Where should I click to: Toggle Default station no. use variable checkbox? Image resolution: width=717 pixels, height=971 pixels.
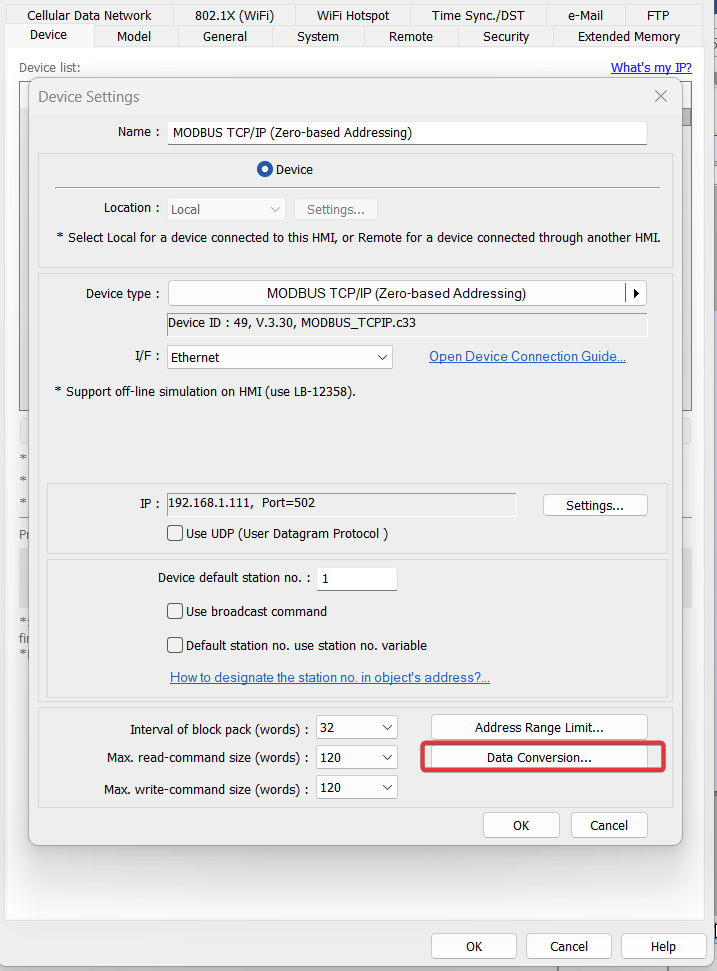tap(175, 645)
